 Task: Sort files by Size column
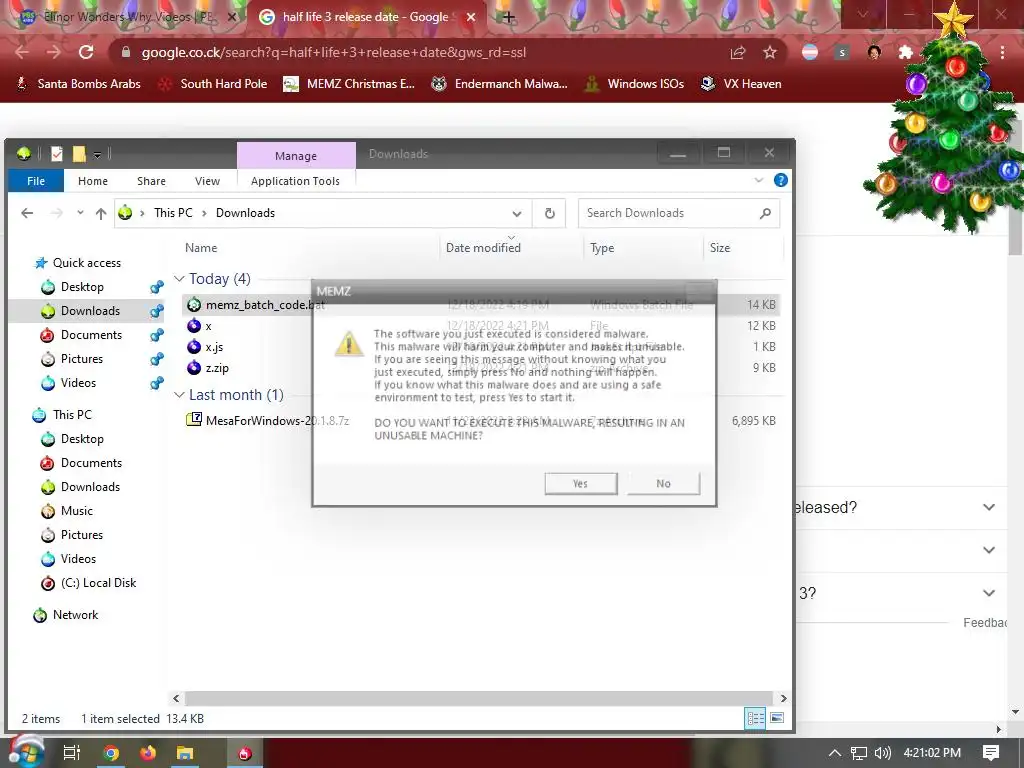pyautogui.click(x=720, y=248)
